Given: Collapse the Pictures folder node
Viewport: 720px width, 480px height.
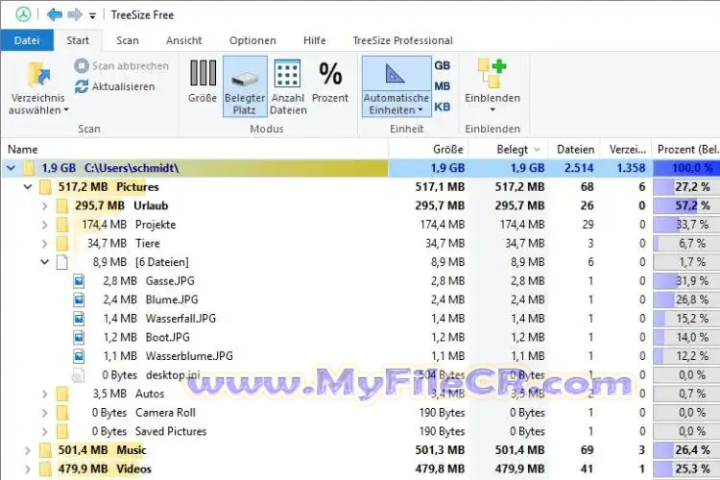Looking at the screenshot, I should (28, 187).
